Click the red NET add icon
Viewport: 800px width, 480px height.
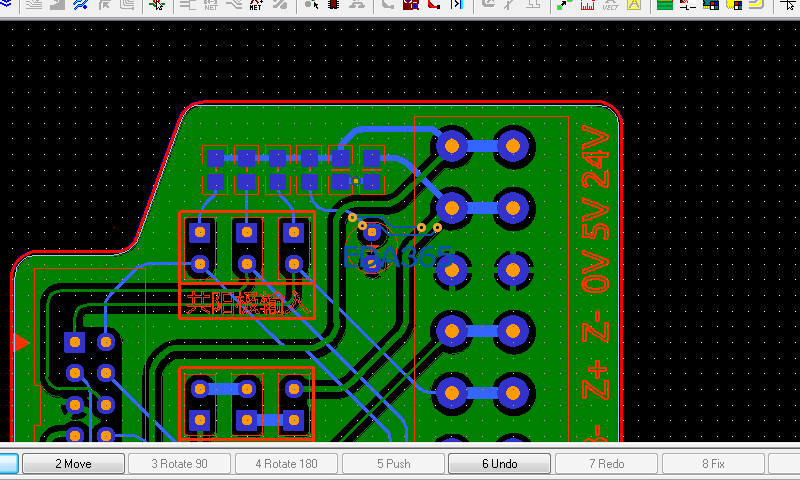[255, 5]
